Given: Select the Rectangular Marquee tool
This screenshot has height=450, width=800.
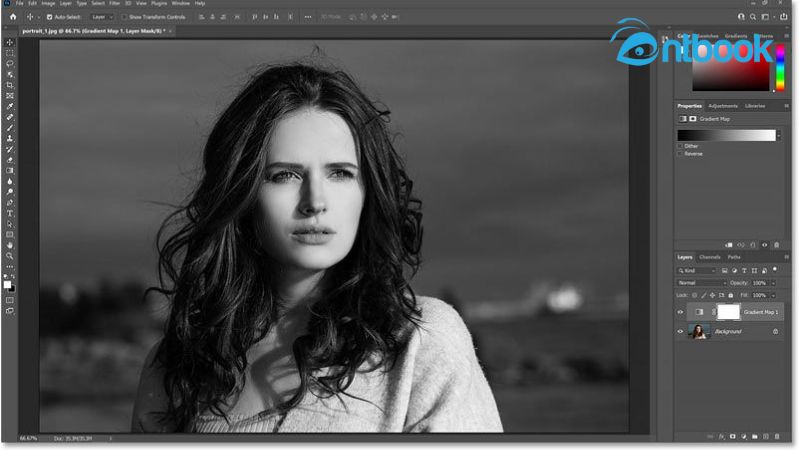Looking at the screenshot, I should point(10,53).
